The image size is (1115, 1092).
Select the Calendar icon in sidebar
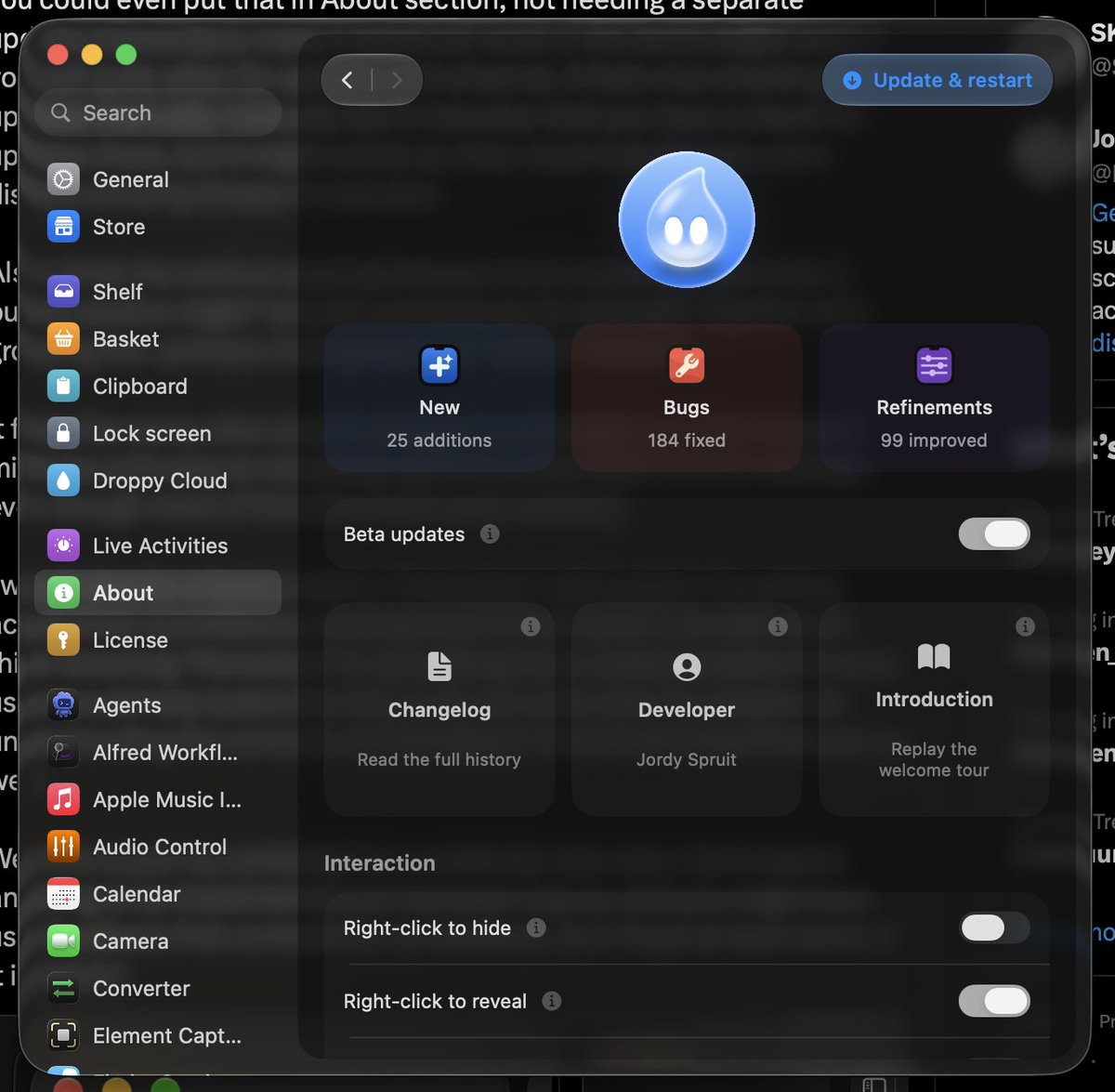pyautogui.click(x=63, y=894)
